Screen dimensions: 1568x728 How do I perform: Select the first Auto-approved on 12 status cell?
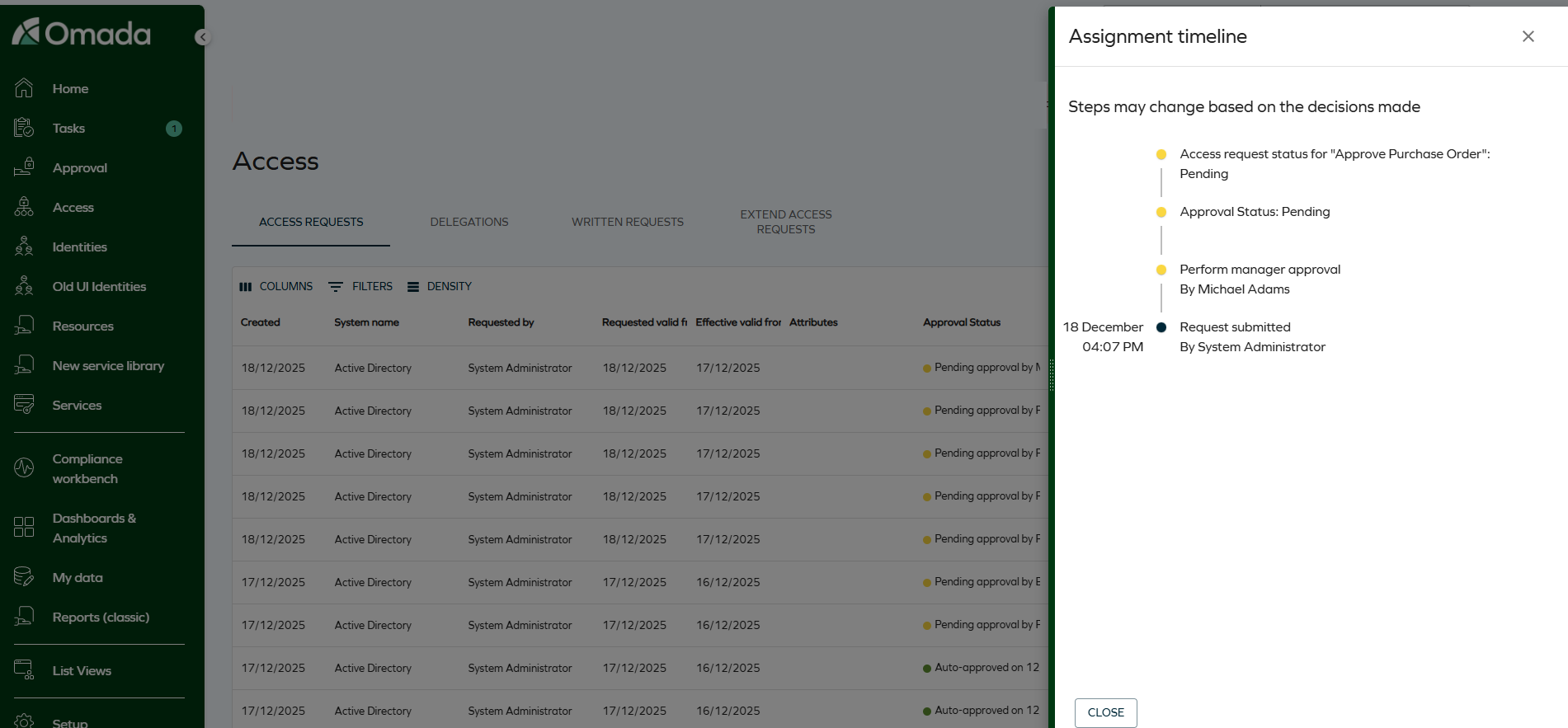[982, 668]
